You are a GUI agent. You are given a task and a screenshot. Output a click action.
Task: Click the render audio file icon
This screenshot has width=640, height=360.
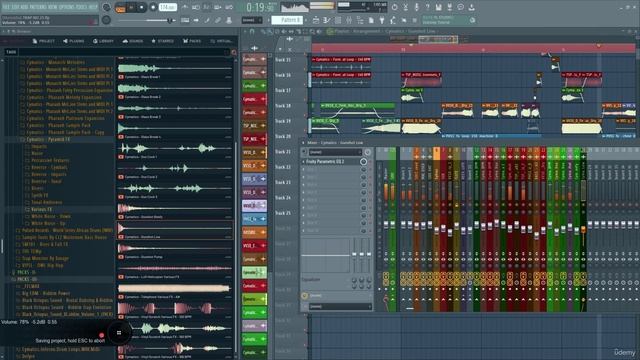coord(449,7)
